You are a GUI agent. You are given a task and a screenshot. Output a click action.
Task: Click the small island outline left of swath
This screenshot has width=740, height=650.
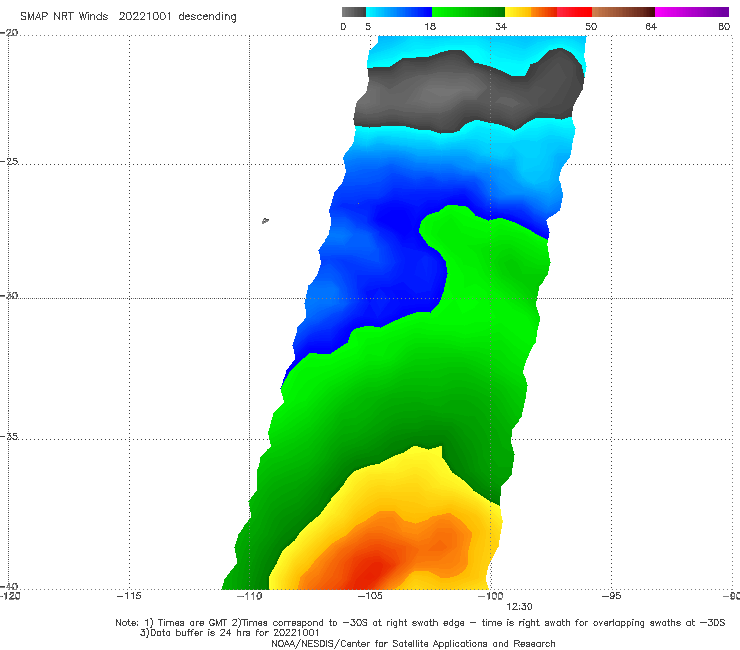265,220
